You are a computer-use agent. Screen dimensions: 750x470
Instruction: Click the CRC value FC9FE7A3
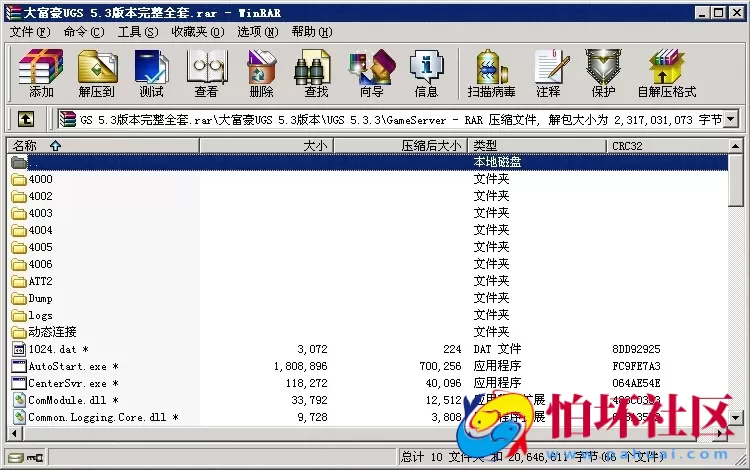(x=636, y=366)
